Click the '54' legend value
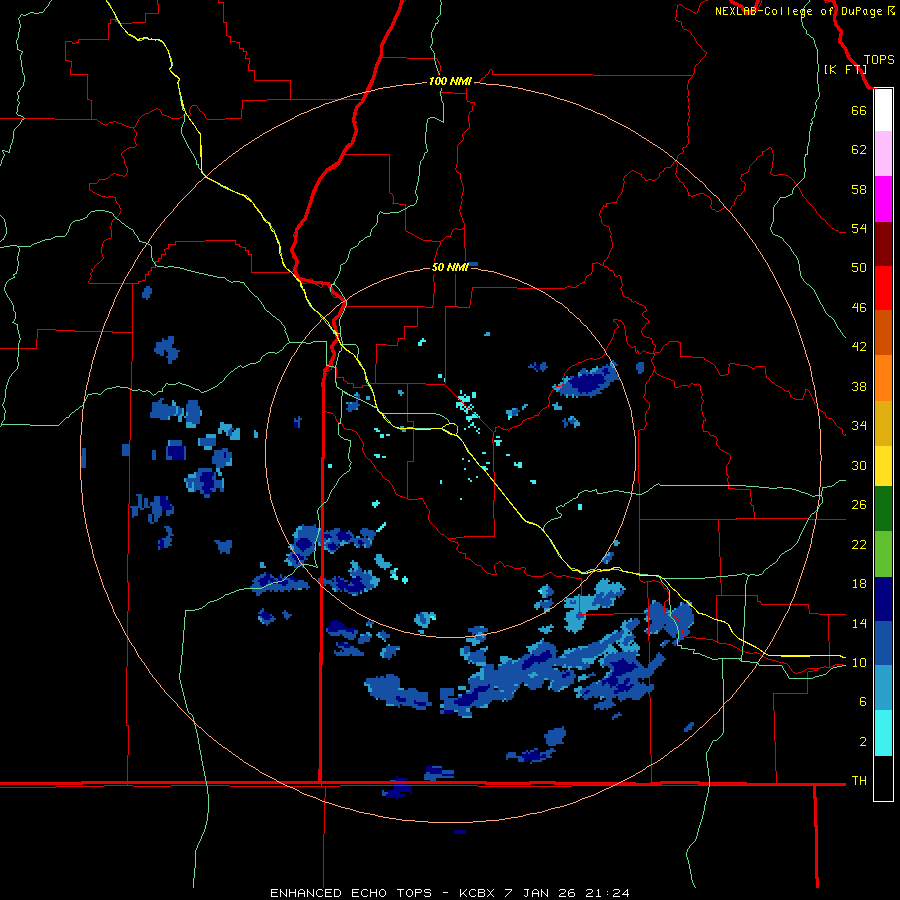 coord(859,228)
